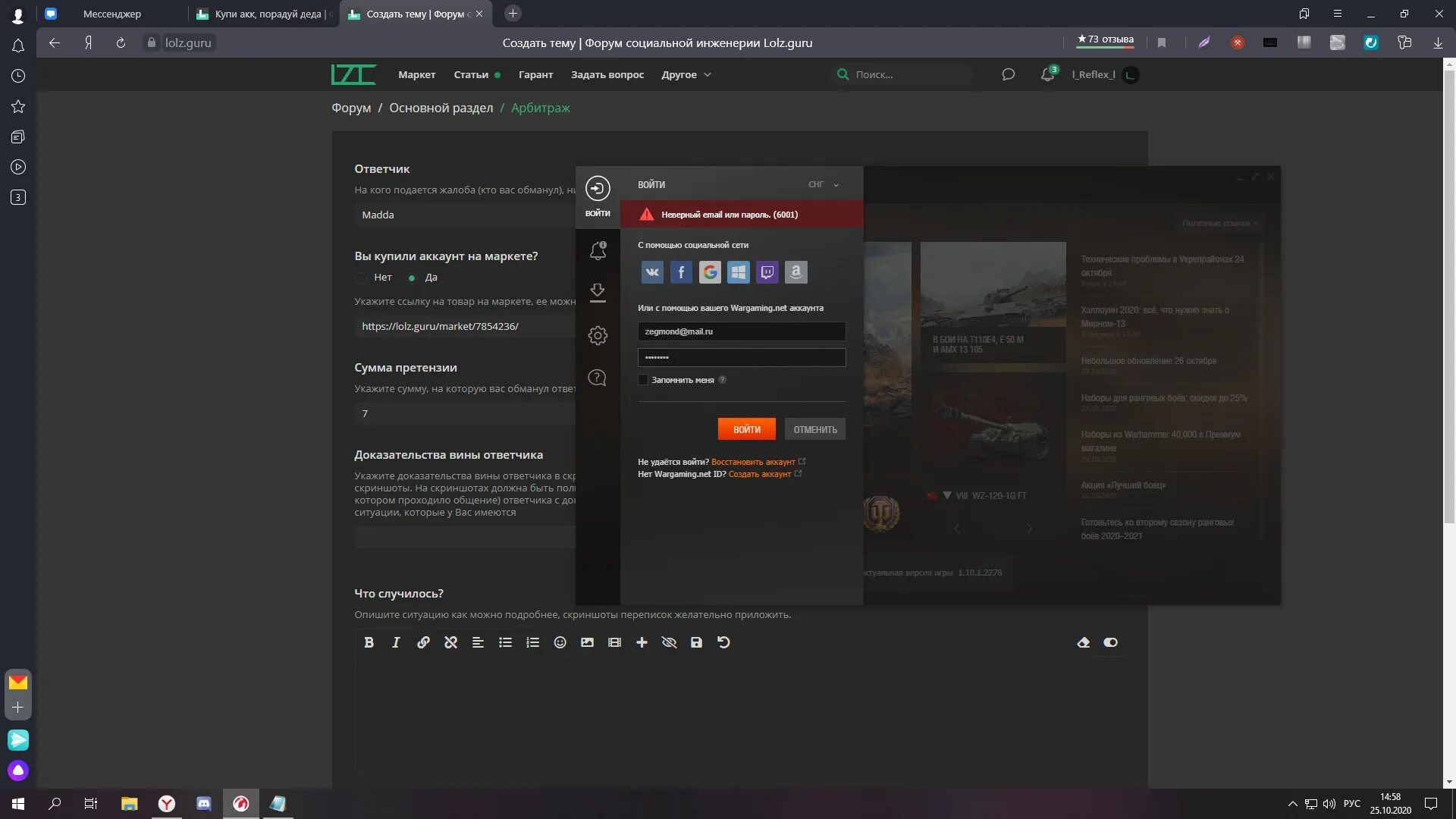Viewport: 1456px width, 819px height.
Task: Open notifications bell in Wargaming launcher sidebar
Action: tap(598, 250)
